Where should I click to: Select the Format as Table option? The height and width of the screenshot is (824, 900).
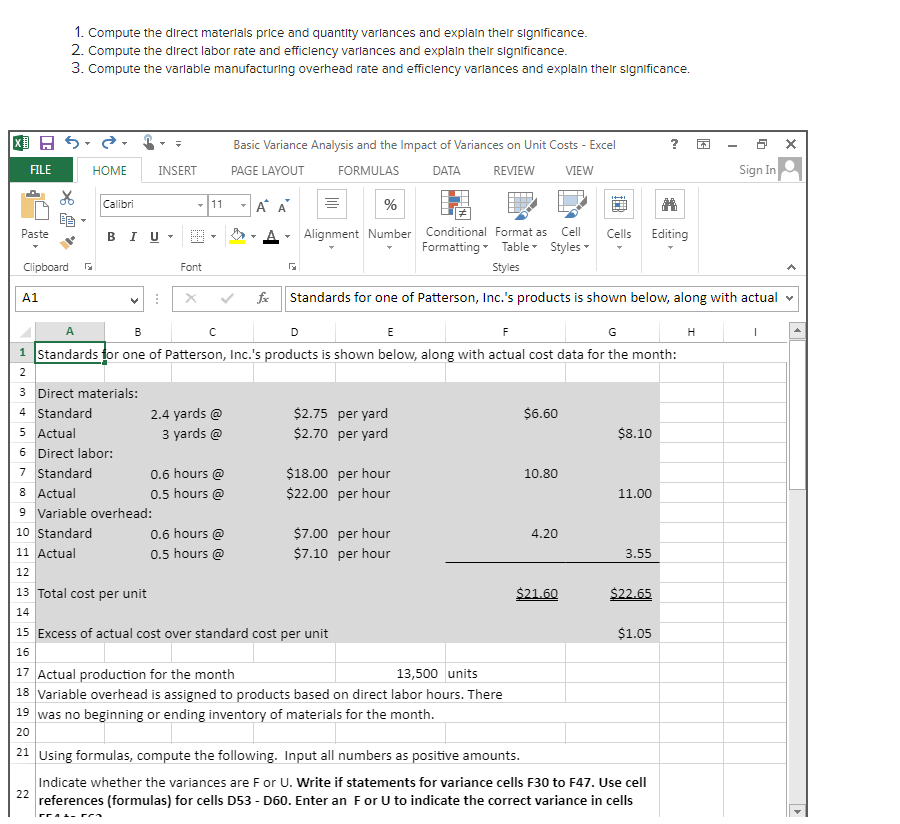click(x=520, y=222)
